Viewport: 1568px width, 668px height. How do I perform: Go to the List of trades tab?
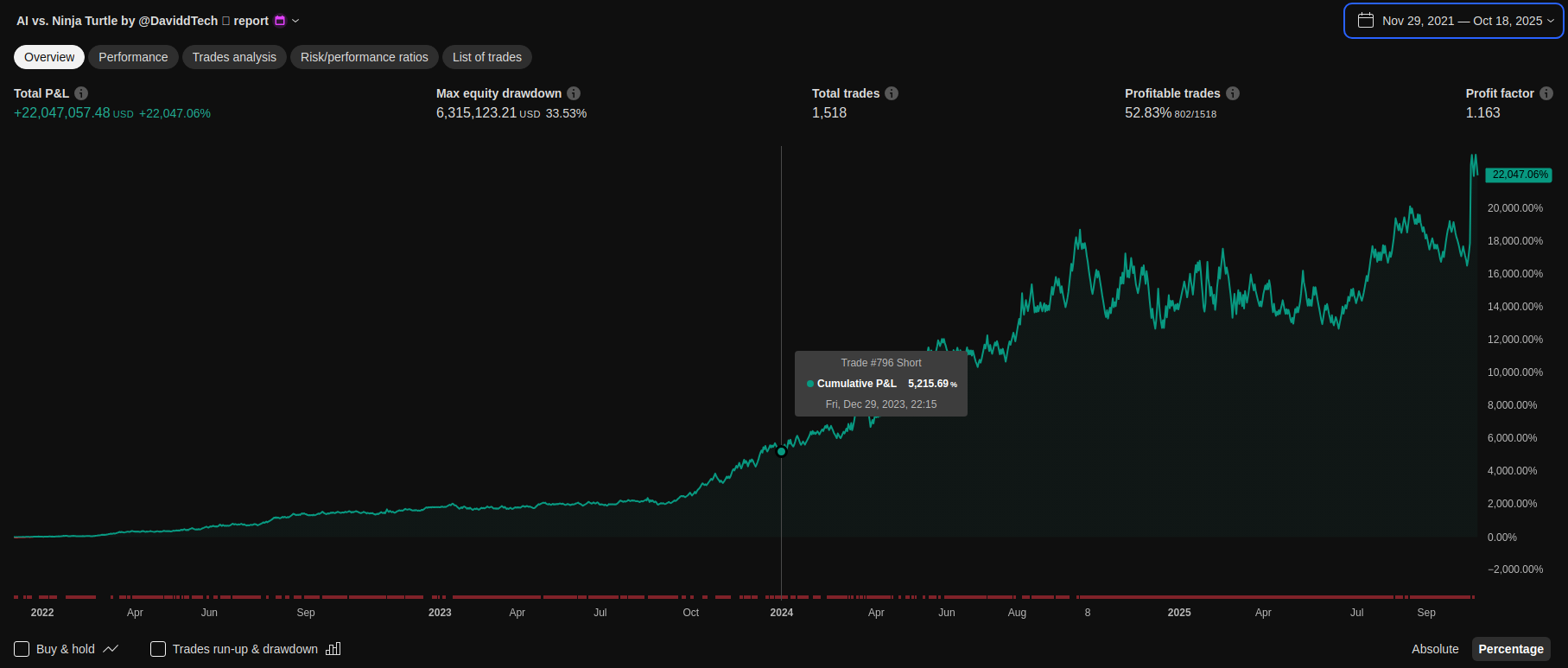[x=486, y=57]
